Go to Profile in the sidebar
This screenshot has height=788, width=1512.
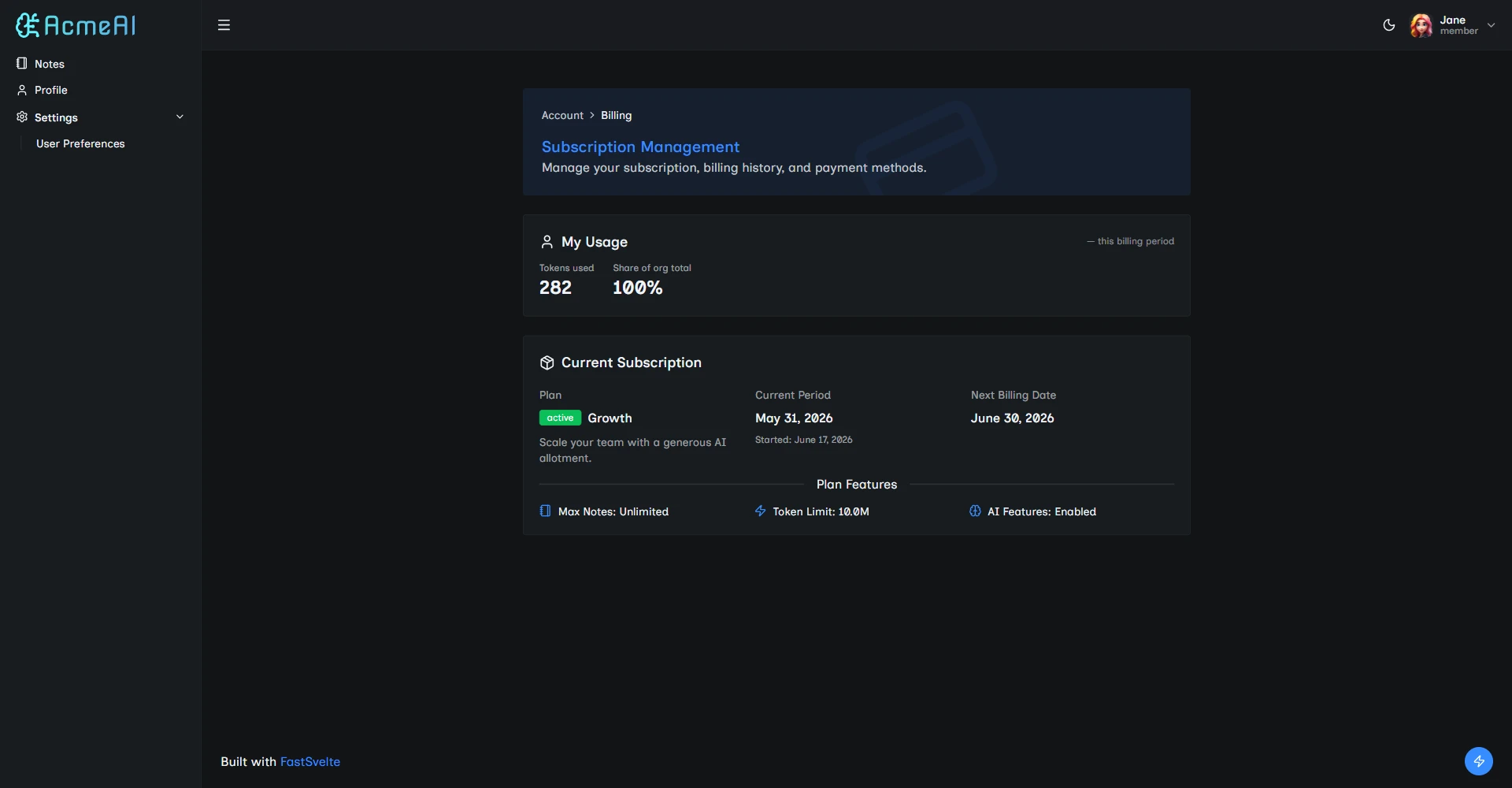pyautogui.click(x=101, y=90)
